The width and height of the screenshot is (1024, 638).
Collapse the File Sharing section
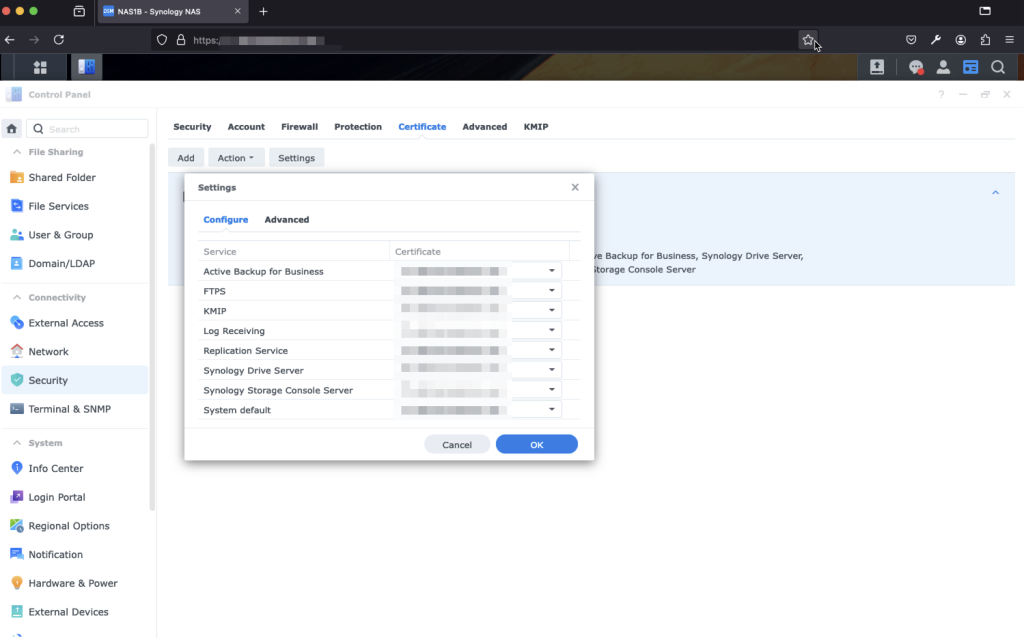(17, 152)
